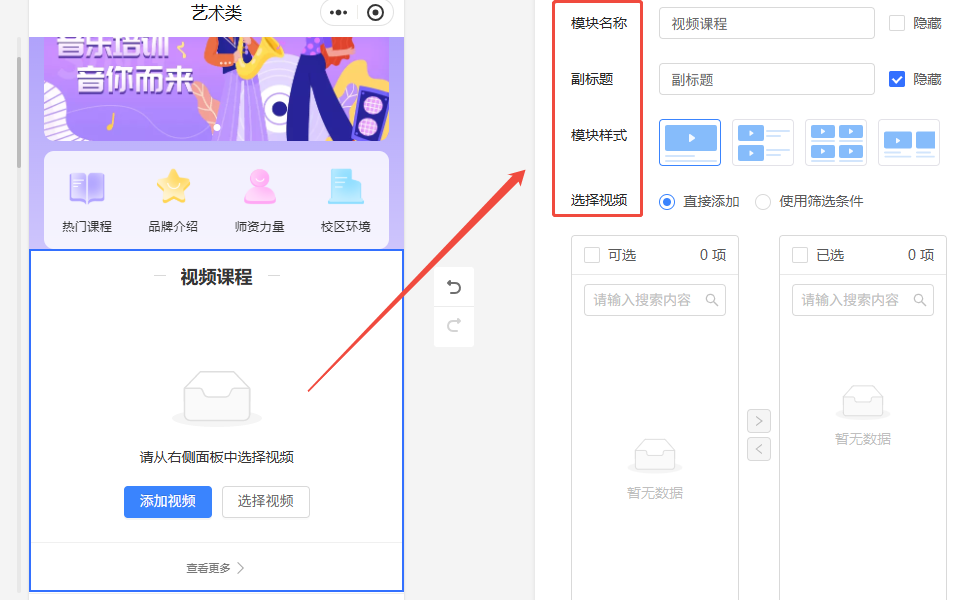966x600 pixels.
Task: Select the single large video module style
Action: (690, 142)
